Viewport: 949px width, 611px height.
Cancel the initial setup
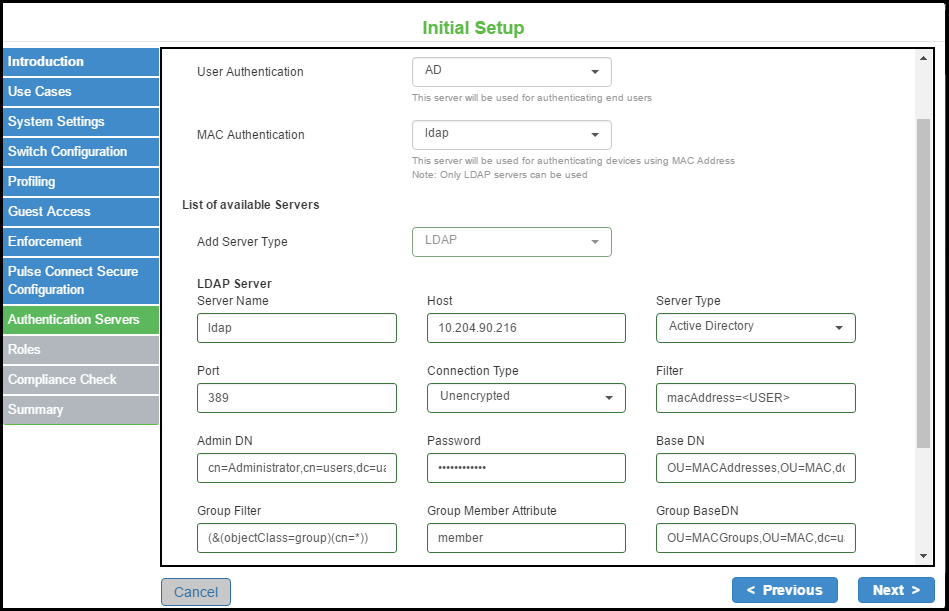pos(196,592)
